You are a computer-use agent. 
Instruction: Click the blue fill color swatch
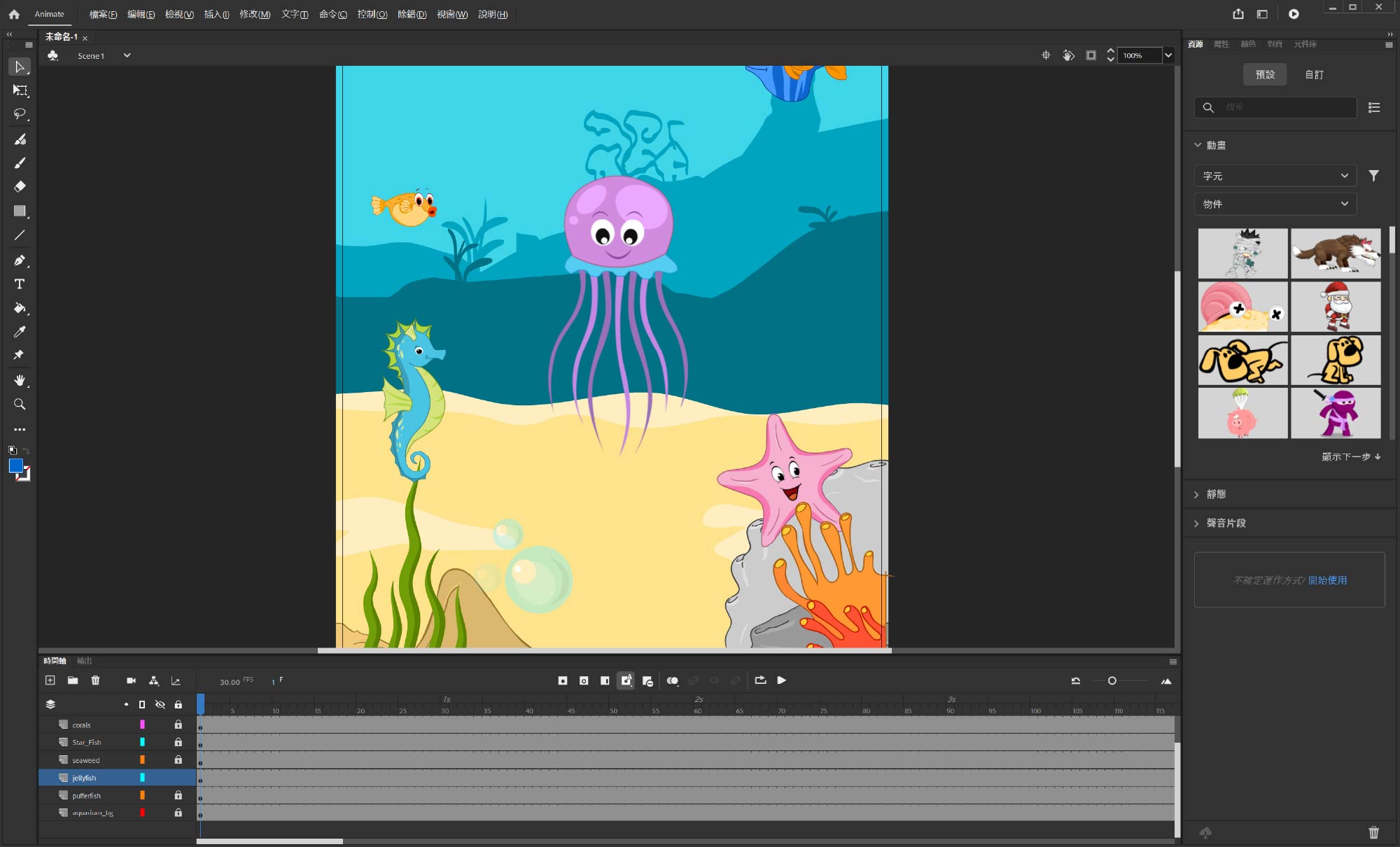coord(15,466)
